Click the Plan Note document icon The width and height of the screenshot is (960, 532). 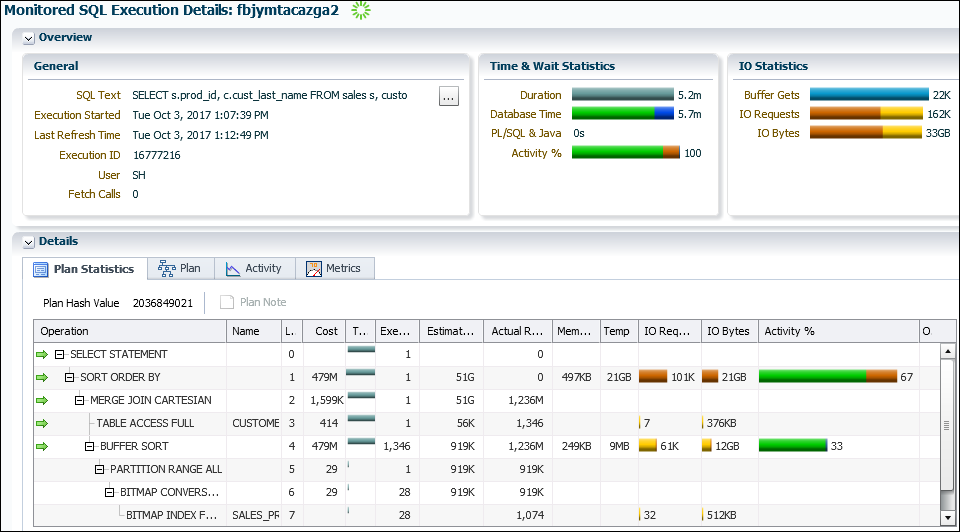click(227, 302)
